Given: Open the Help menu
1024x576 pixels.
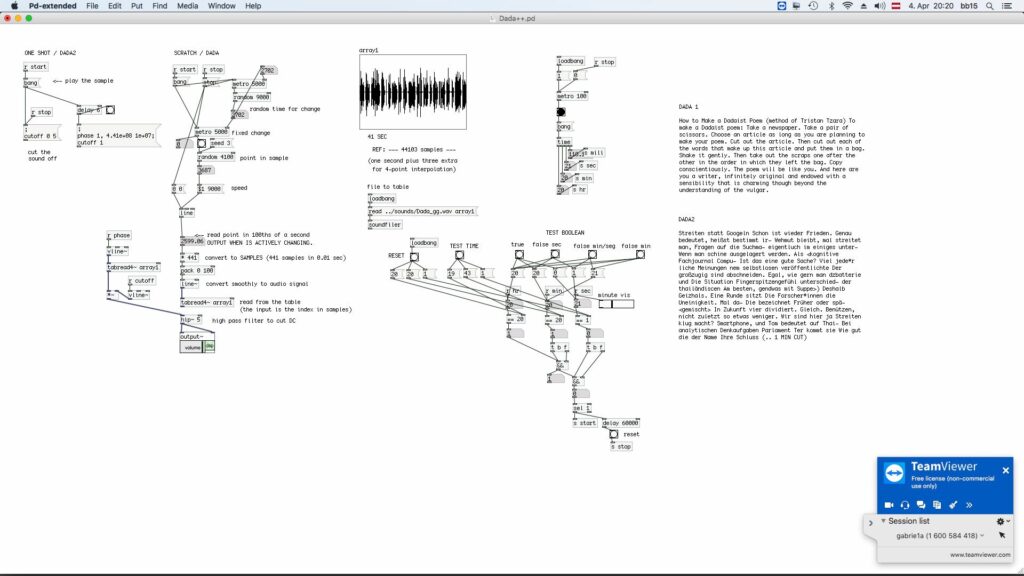Looking at the screenshot, I should click(x=253, y=6).
